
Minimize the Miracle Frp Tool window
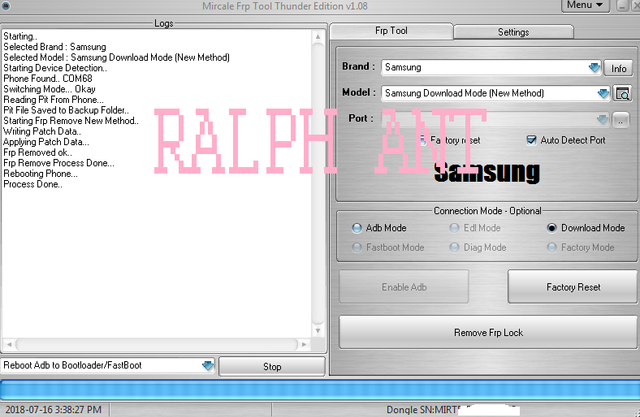(x=622, y=5)
